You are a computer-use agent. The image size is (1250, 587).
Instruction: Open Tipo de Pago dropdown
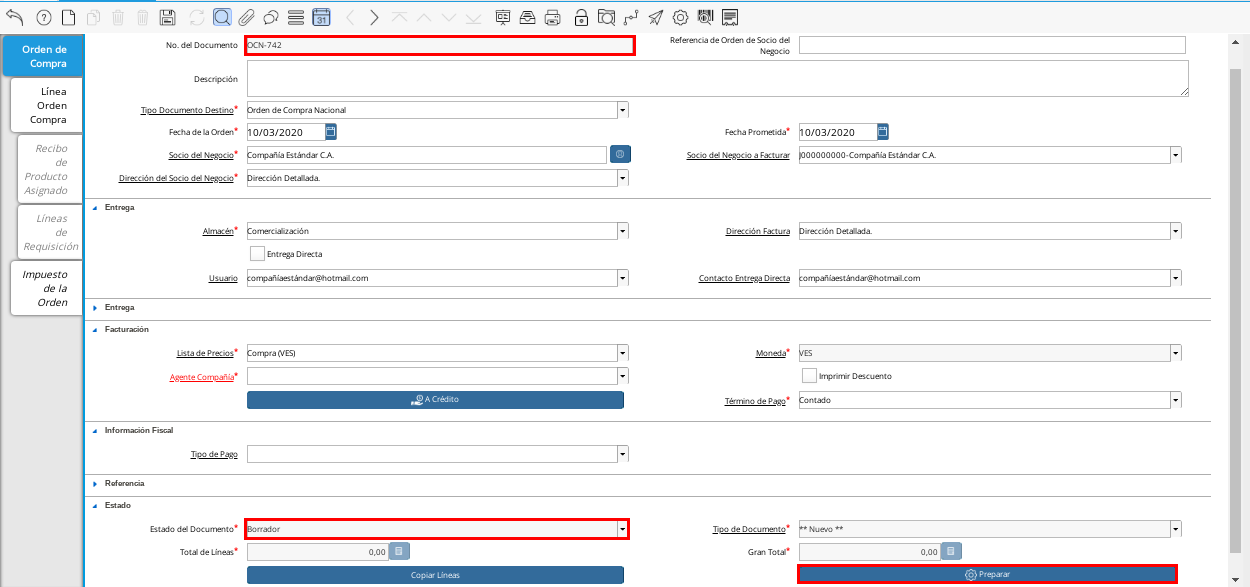[622, 454]
